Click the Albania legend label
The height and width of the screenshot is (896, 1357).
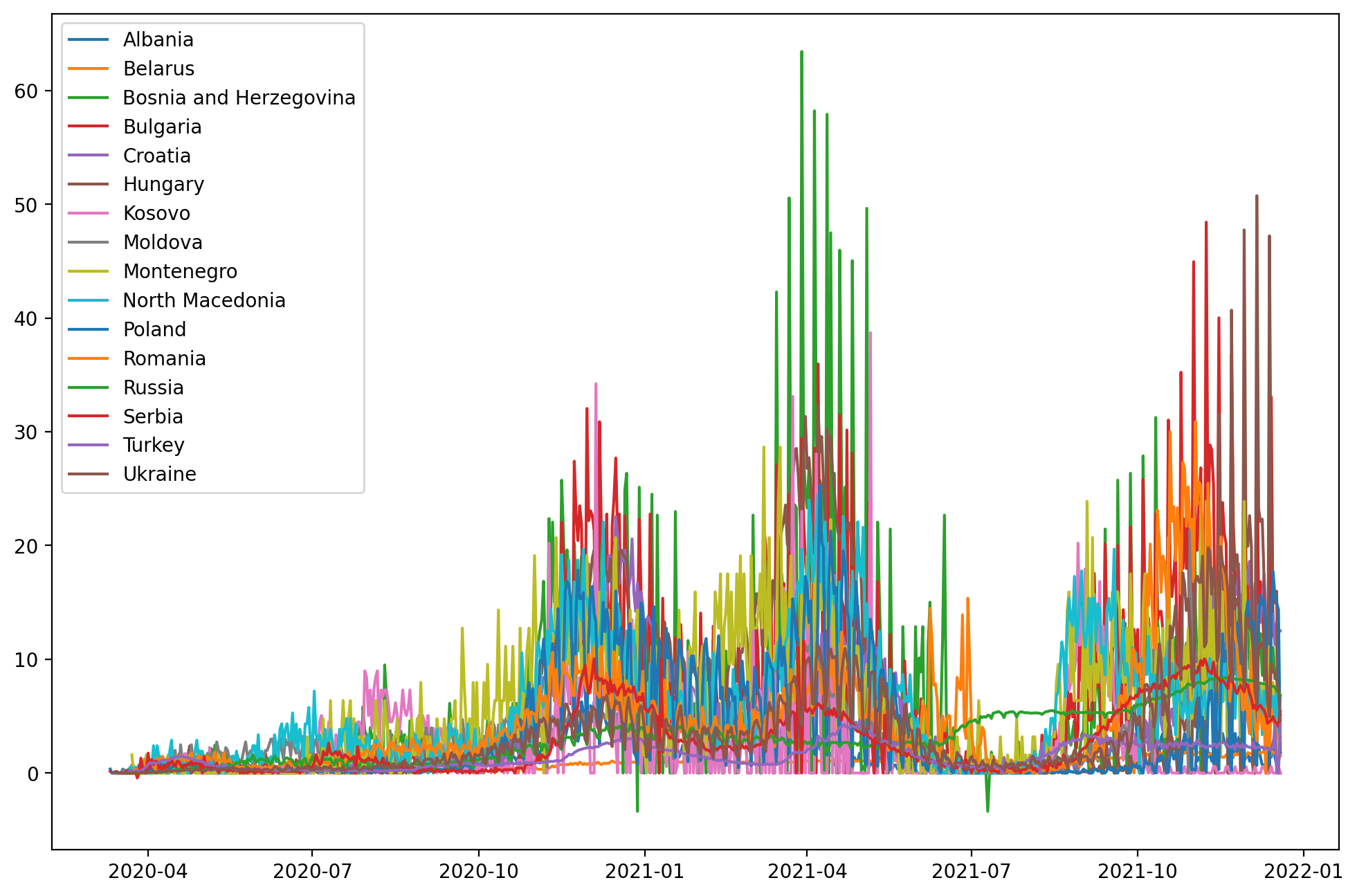158,40
